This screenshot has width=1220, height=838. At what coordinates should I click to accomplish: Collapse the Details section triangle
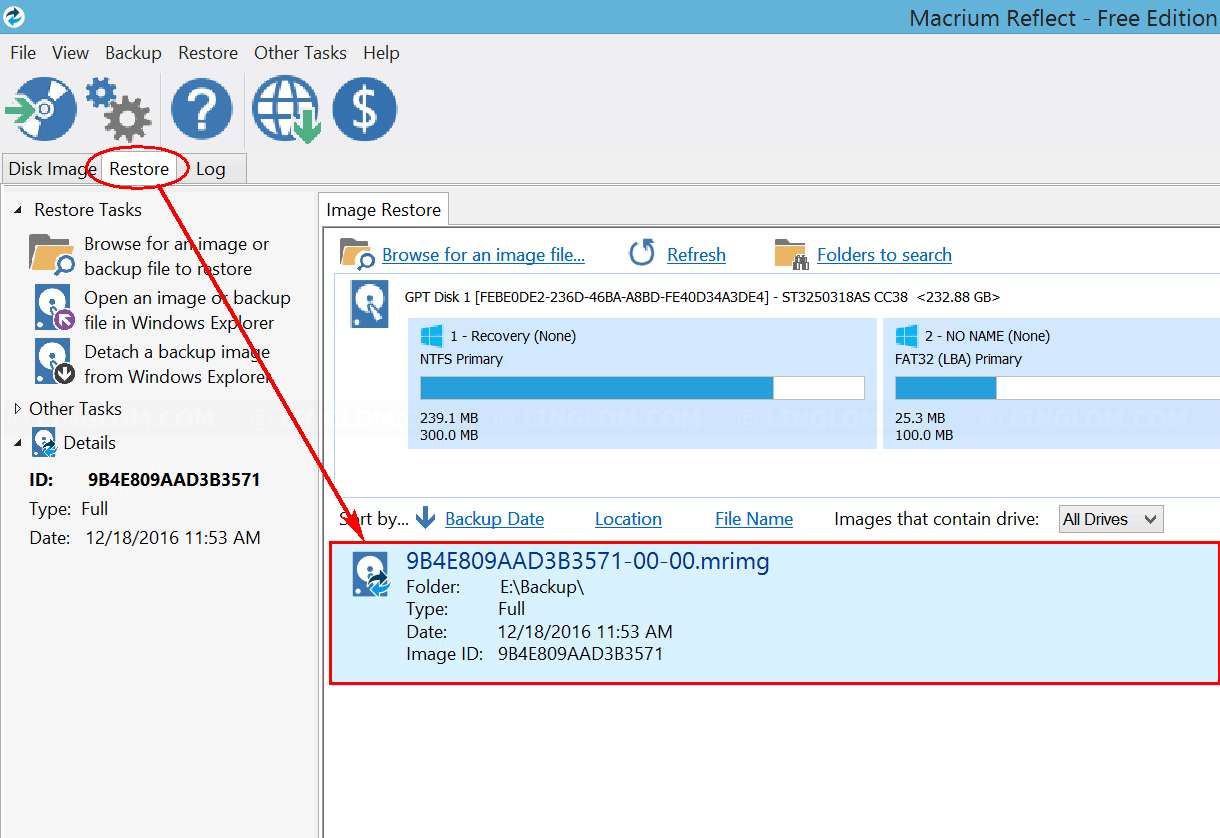click(18, 443)
